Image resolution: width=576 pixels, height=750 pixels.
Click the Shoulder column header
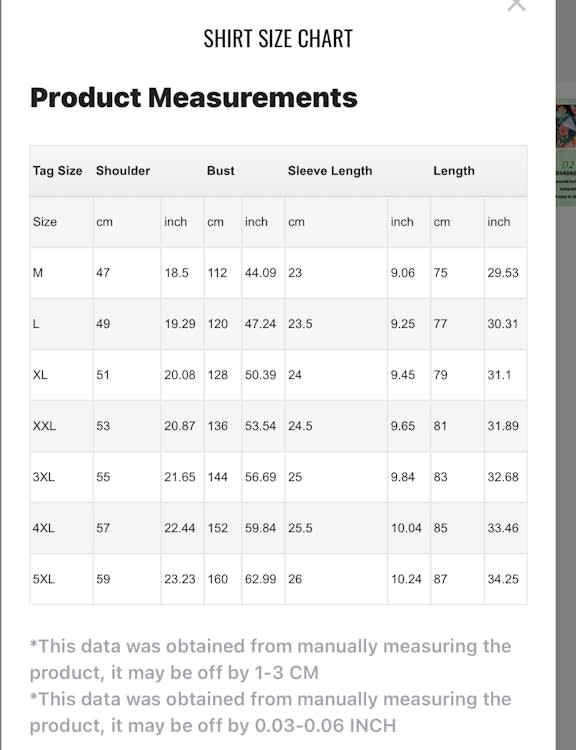tap(123, 171)
